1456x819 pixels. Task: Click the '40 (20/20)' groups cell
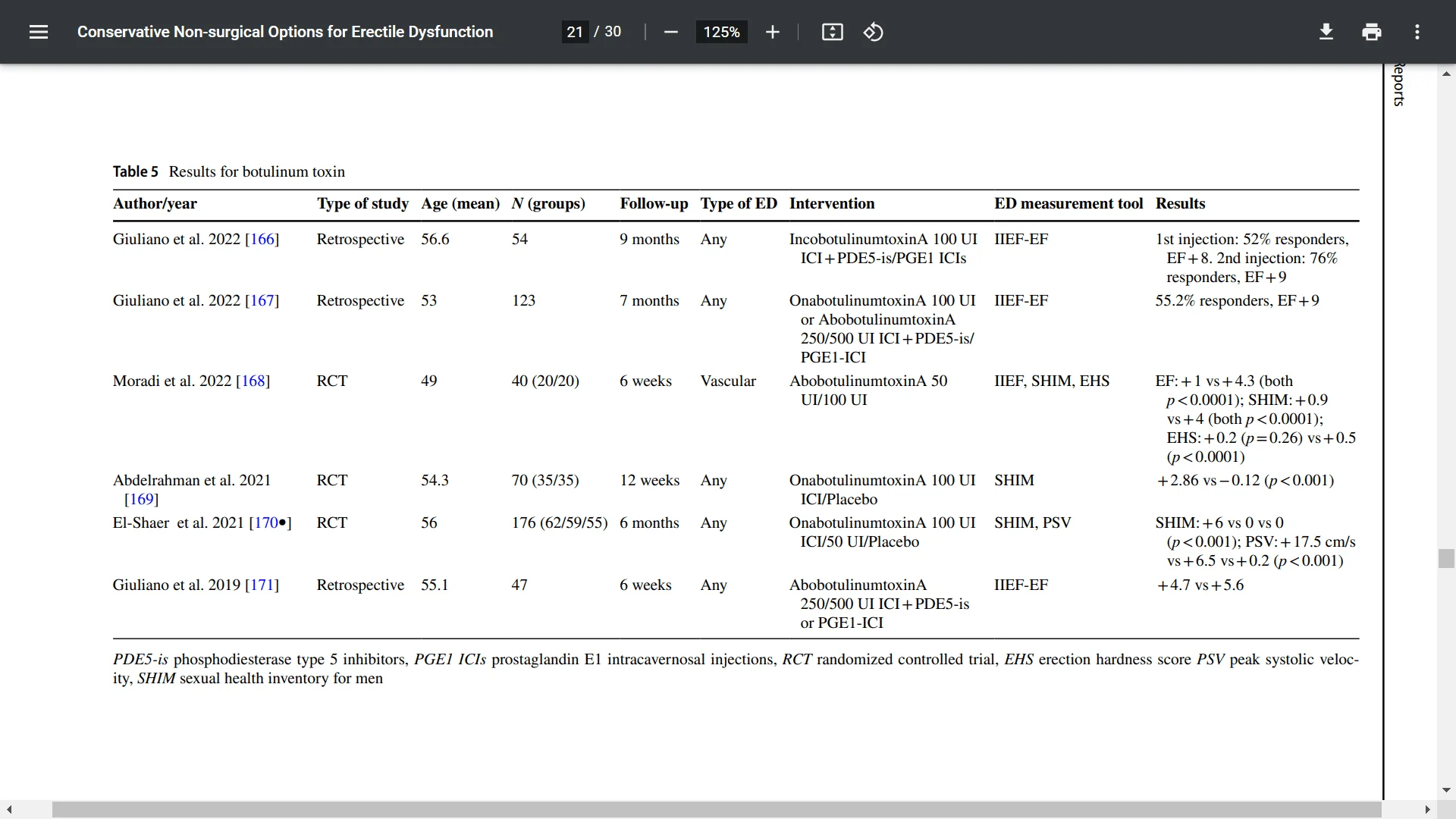tap(545, 381)
